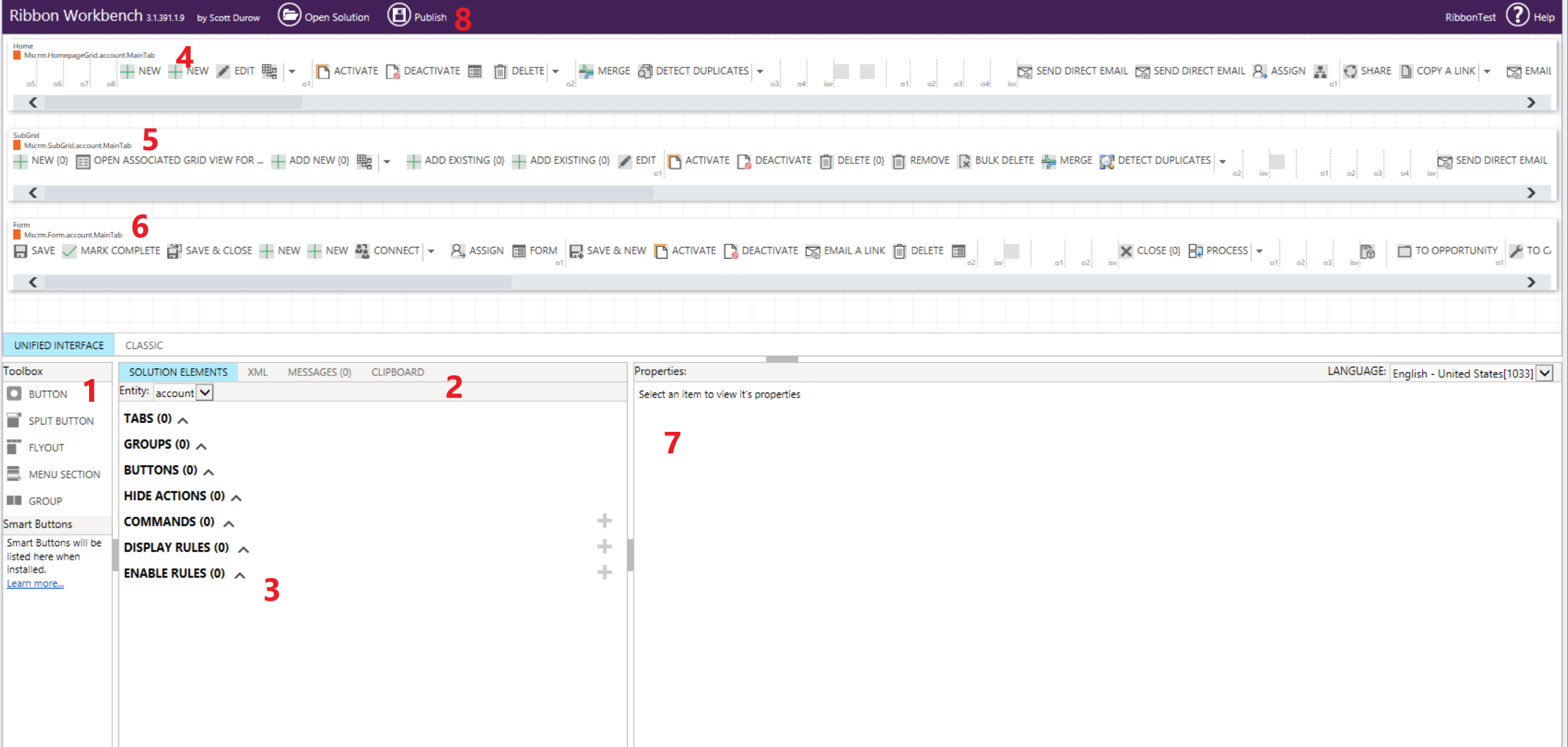Click Copy a Link in Home ribbon
Screen dimensions: 1568x747
coord(1437,71)
